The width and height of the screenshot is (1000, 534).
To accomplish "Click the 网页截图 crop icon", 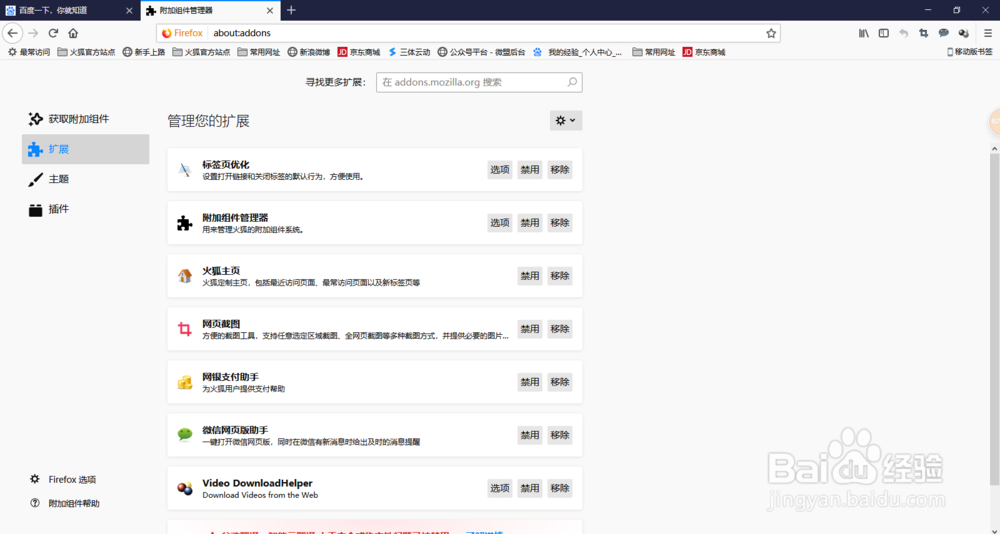I will [185, 329].
